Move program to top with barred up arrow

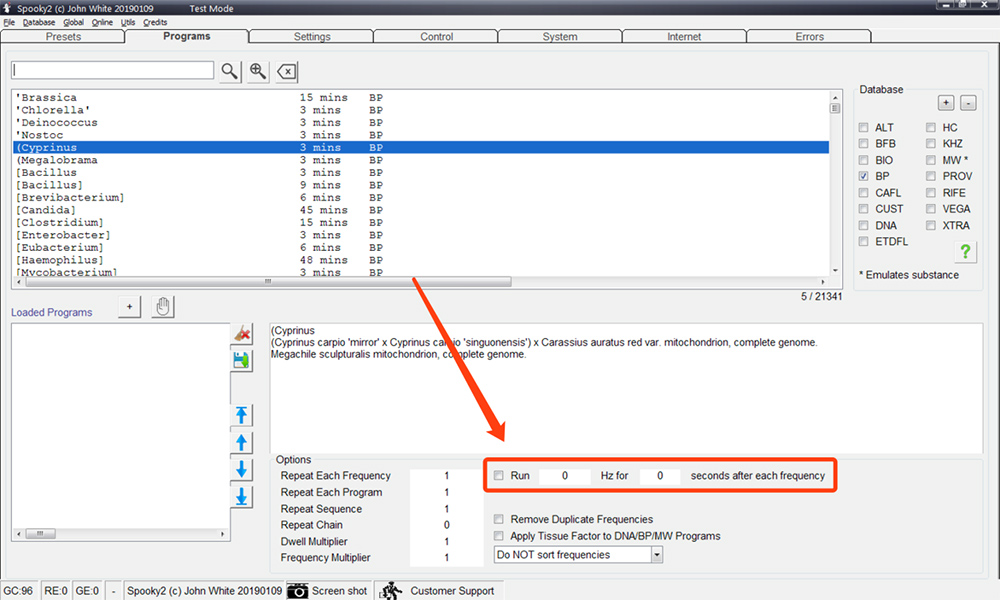pyautogui.click(x=241, y=416)
